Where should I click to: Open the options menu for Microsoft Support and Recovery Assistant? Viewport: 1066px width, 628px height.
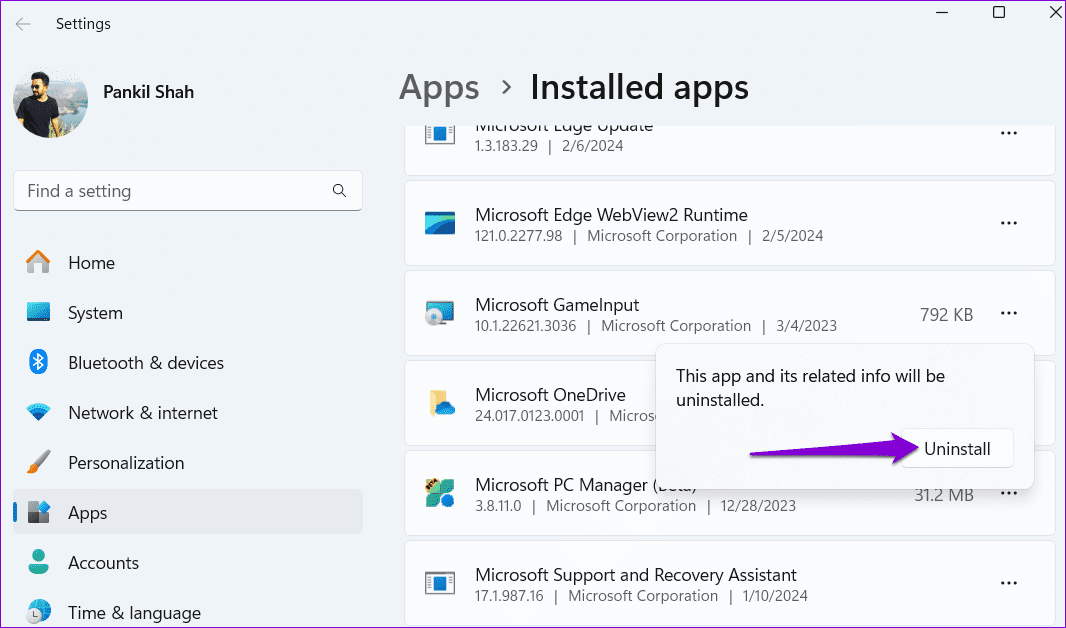[1009, 583]
